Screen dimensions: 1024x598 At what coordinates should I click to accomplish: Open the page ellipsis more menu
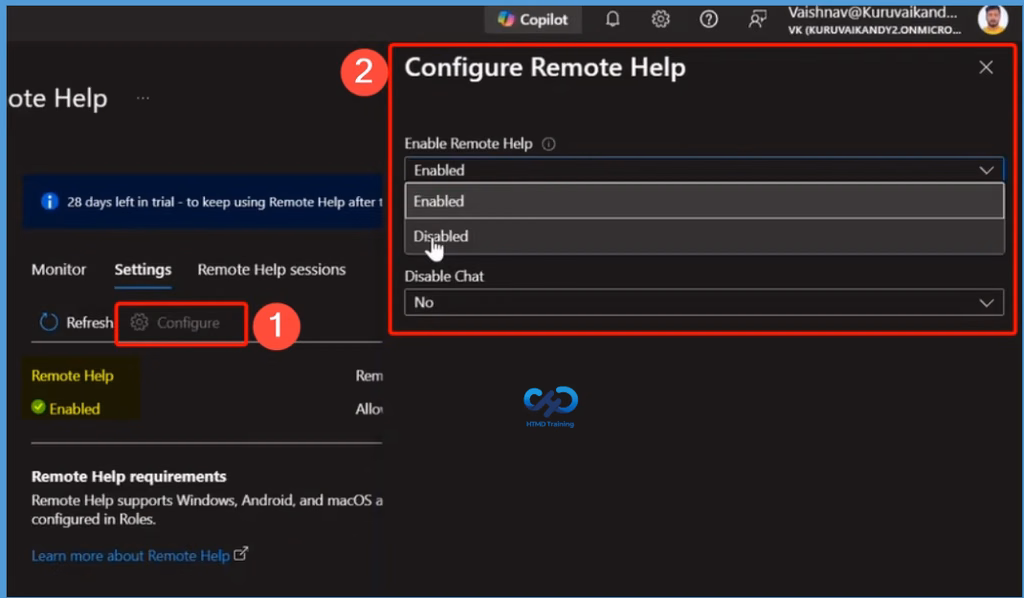coord(143,98)
